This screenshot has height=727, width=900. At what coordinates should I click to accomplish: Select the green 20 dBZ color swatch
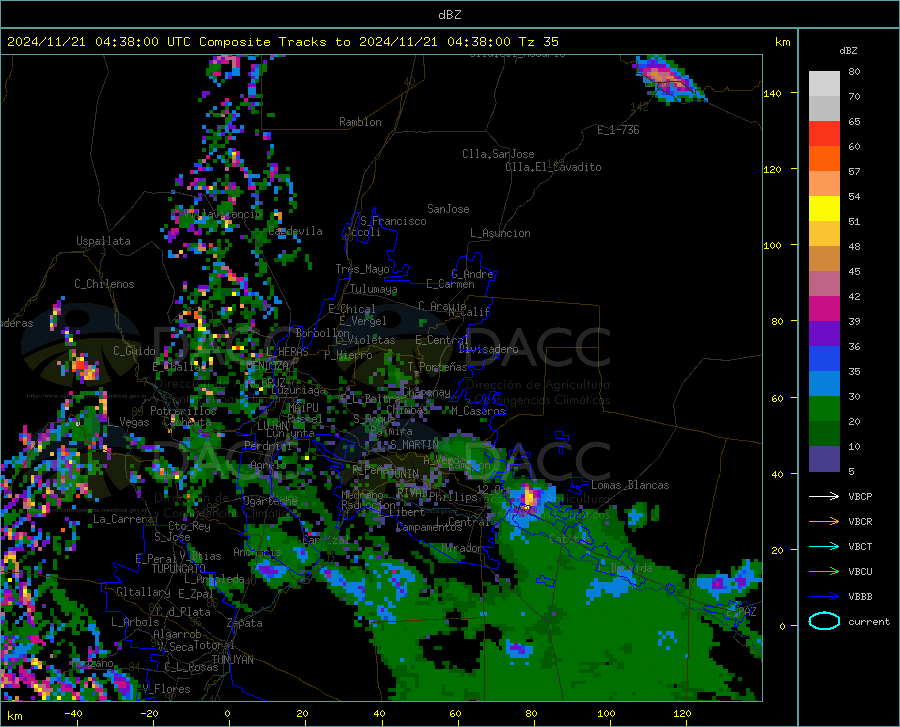pos(824,409)
